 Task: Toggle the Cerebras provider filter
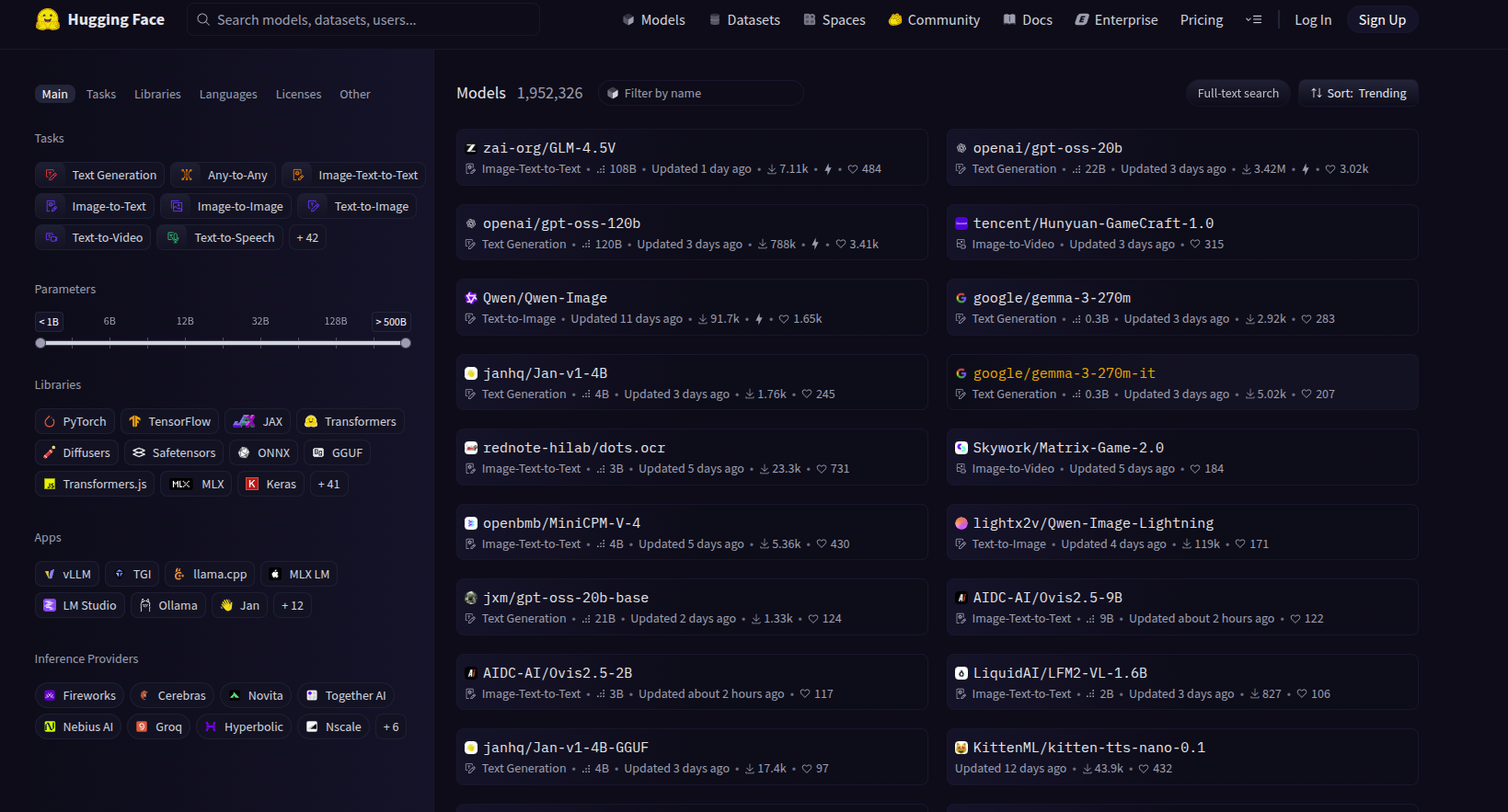point(172,695)
